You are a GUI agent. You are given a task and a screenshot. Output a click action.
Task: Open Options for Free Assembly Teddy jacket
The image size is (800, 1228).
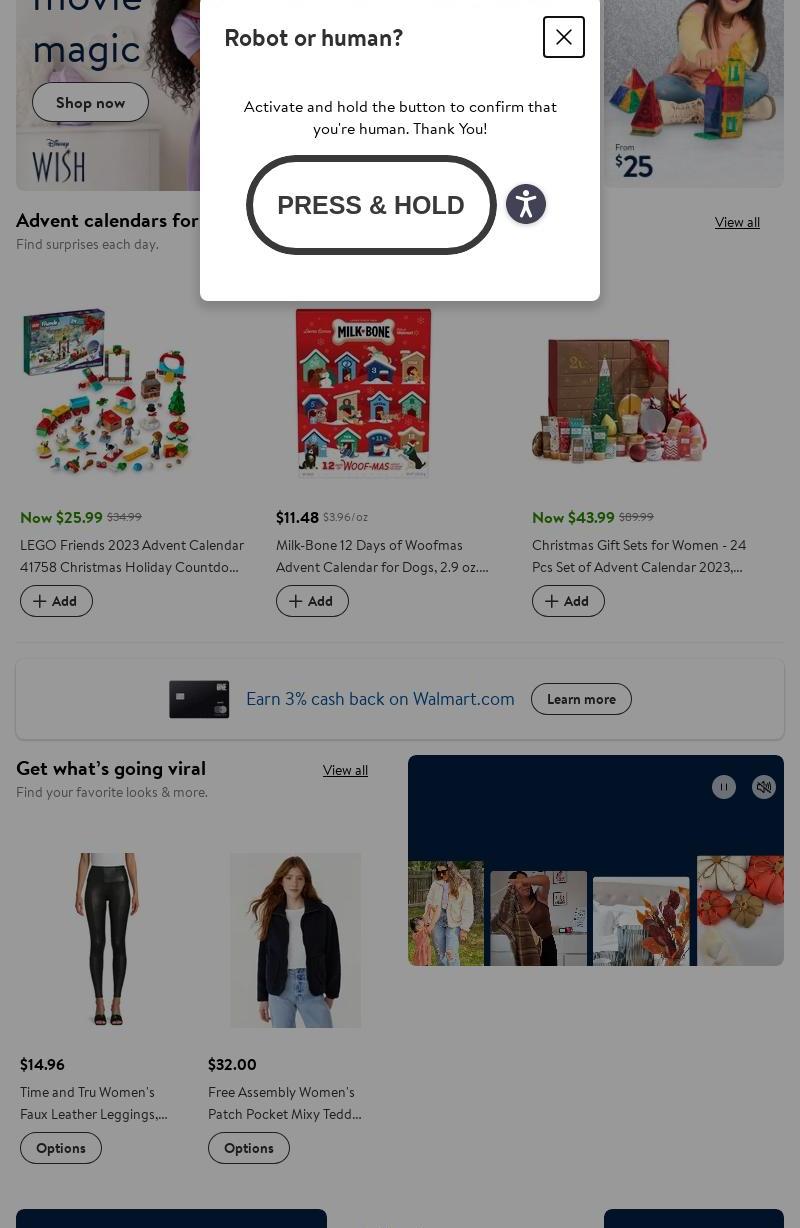[249, 1148]
